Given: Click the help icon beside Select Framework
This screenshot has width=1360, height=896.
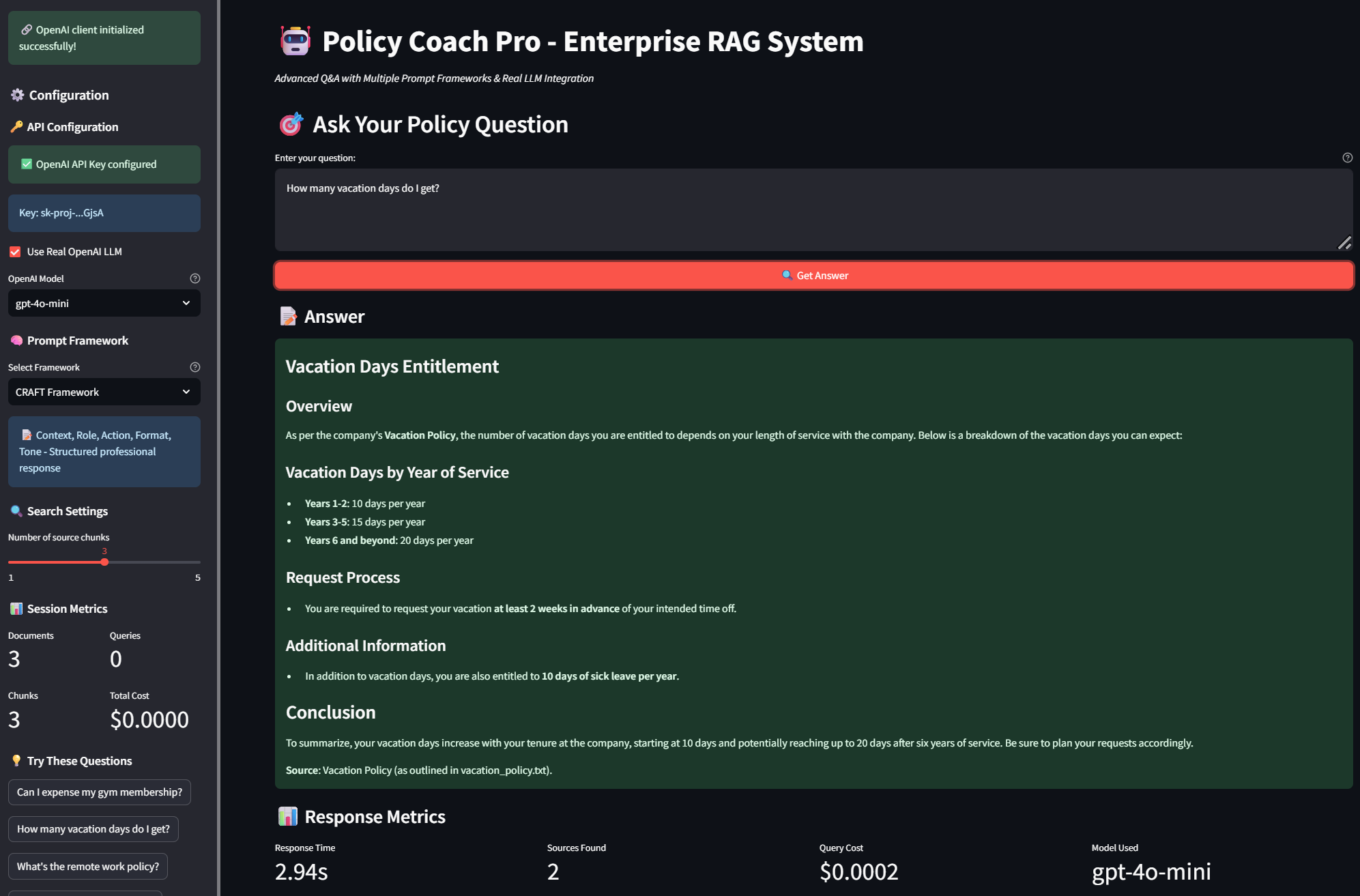Looking at the screenshot, I should point(195,367).
